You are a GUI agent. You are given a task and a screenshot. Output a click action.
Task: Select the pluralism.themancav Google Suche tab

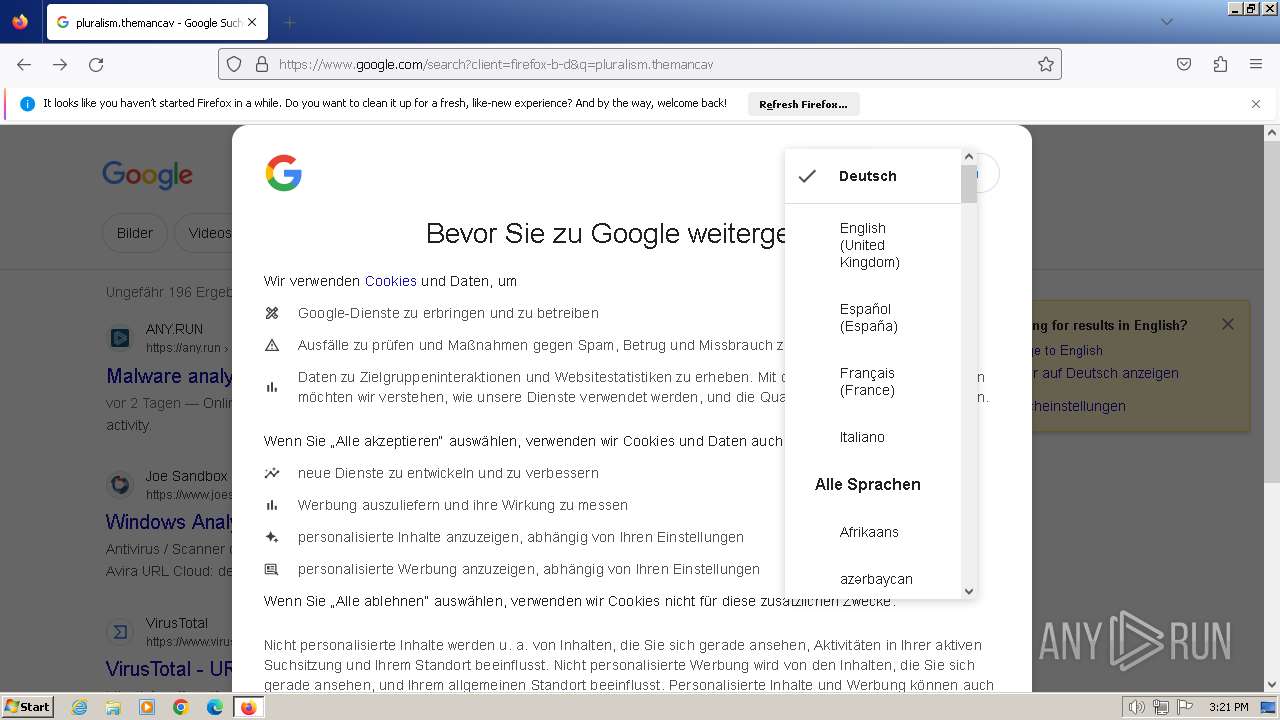157,22
